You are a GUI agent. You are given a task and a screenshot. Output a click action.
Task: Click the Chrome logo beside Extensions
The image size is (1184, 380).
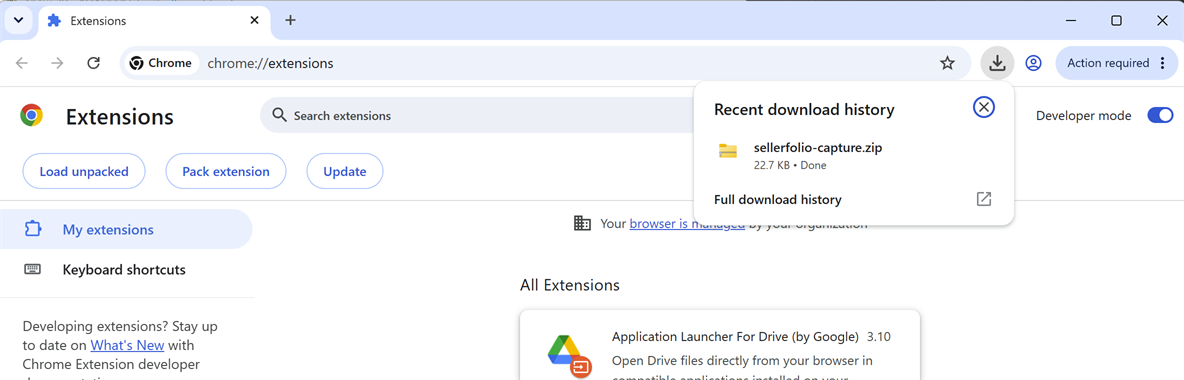point(32,116)
